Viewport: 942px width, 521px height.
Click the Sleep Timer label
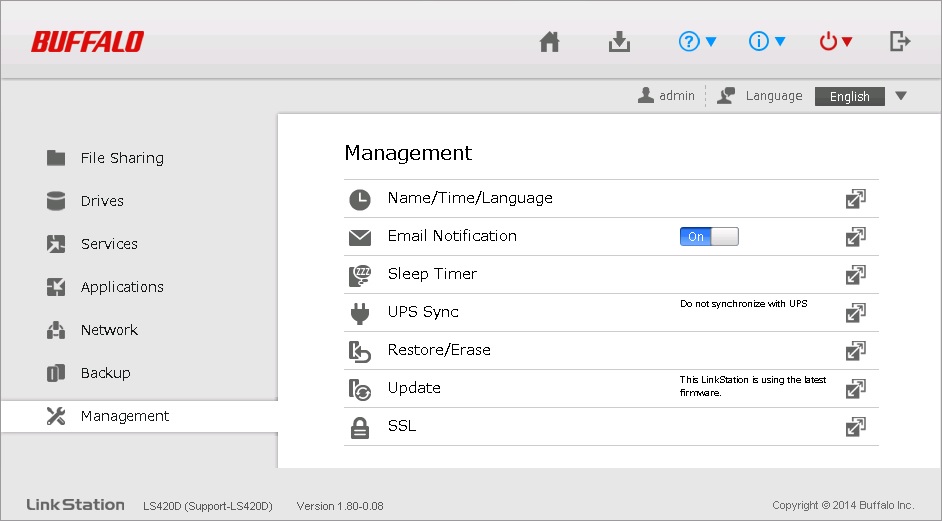point(432,274)
